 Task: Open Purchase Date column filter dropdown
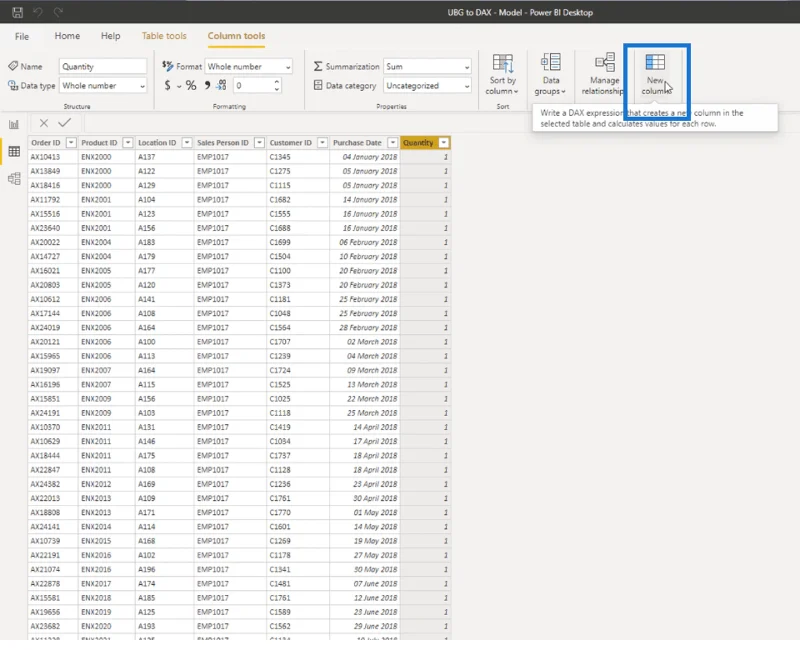(393, 143)
